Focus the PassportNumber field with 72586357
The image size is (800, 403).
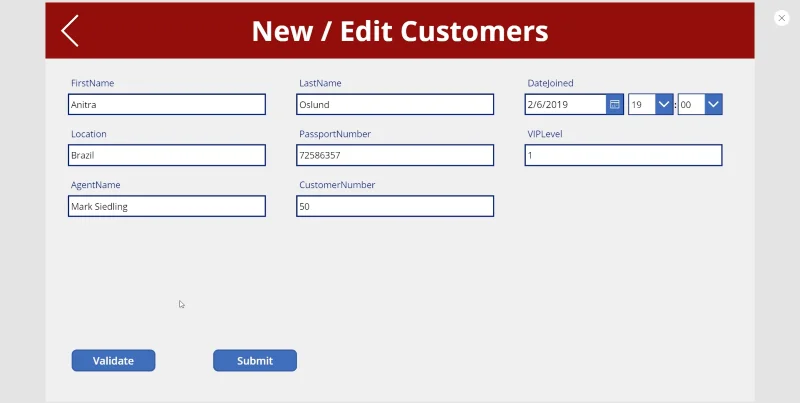point(395,155)
